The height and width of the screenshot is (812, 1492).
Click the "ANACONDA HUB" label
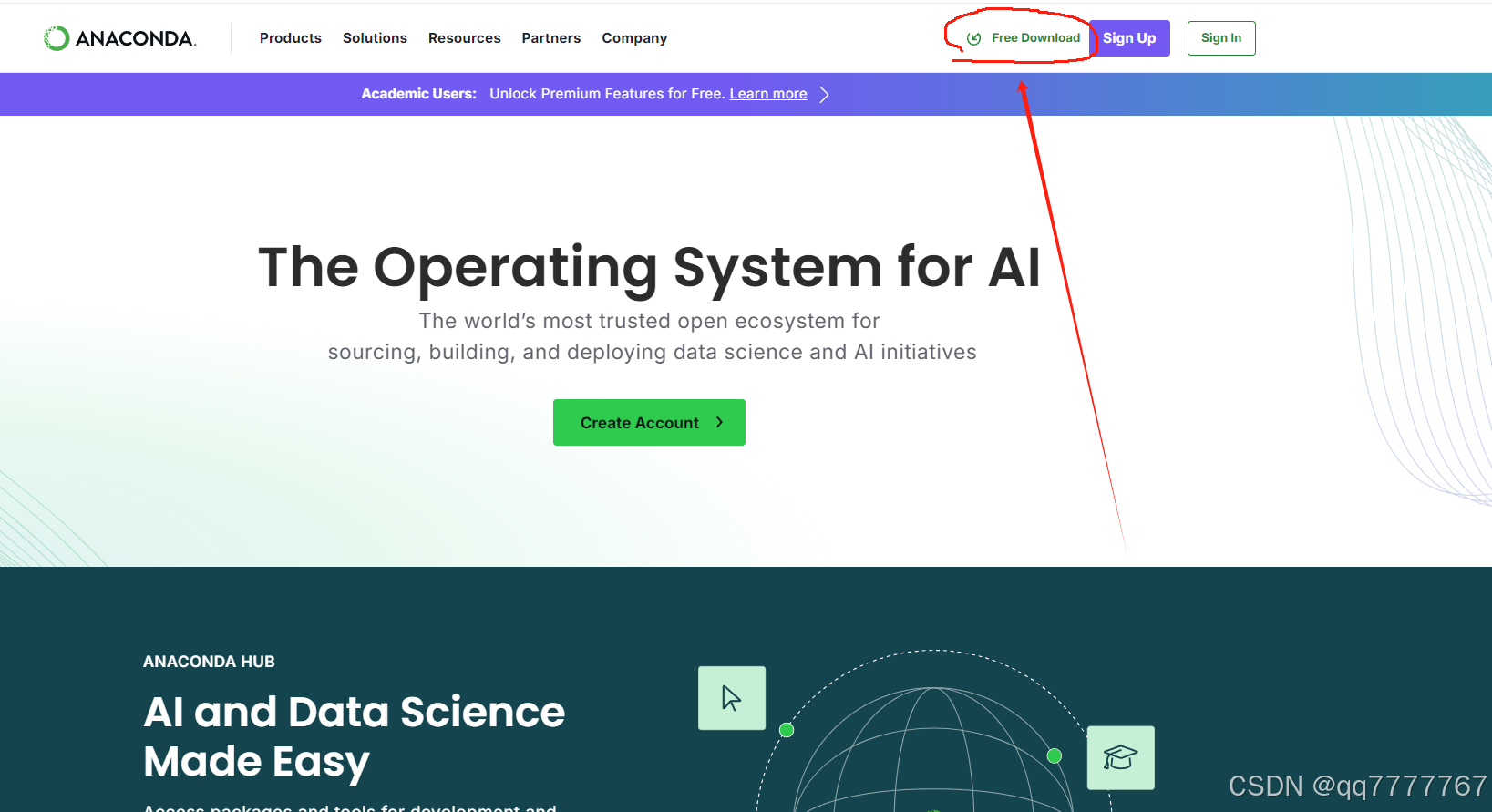209,662
